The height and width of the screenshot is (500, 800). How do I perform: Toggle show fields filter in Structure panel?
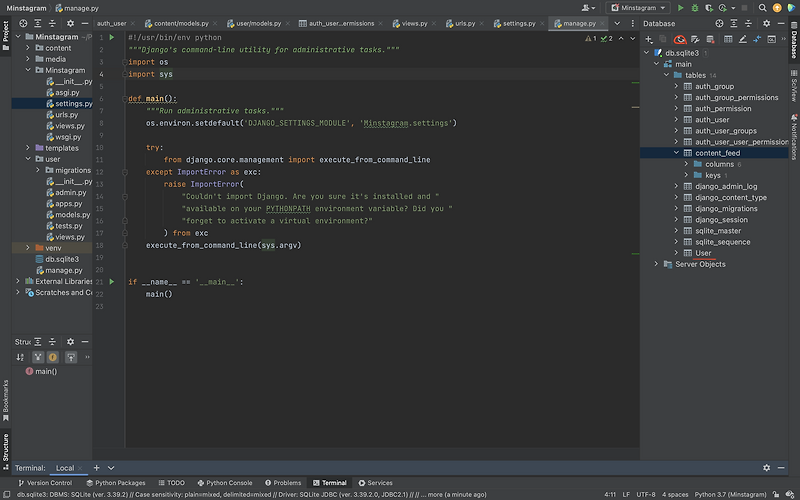point(53,356)
